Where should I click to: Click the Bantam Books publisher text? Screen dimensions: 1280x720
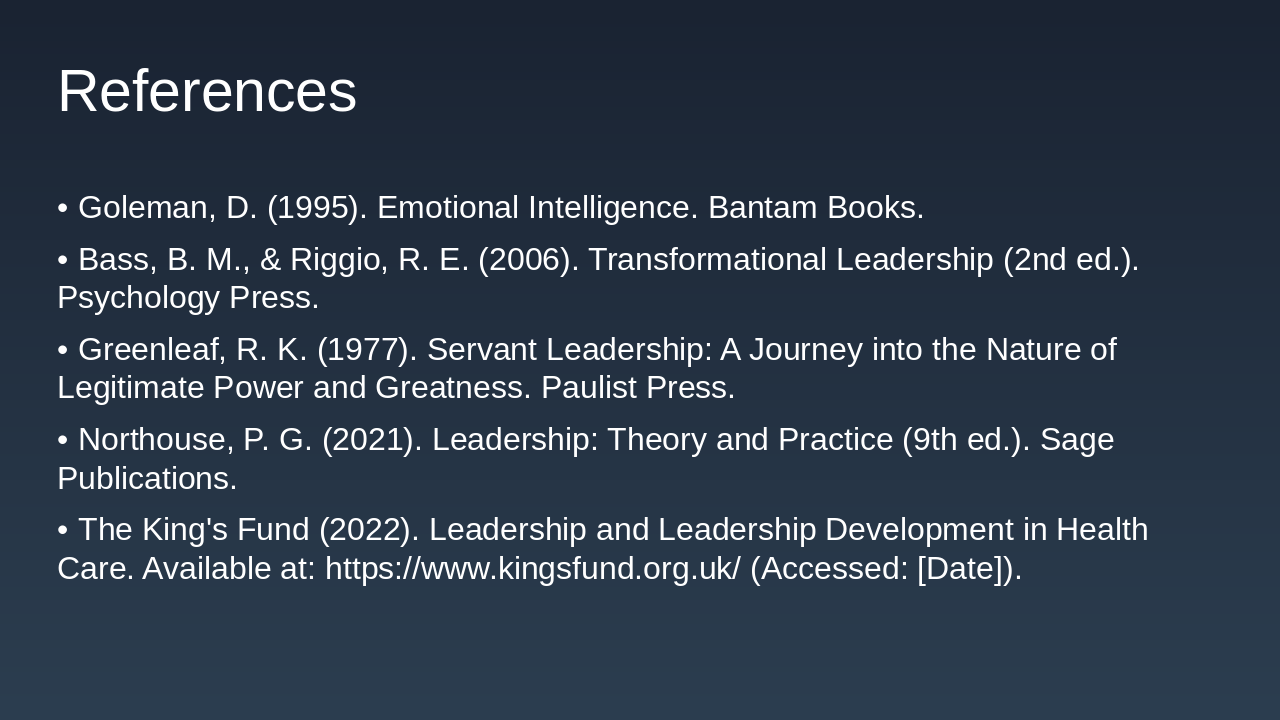click(x=815, y=208)
